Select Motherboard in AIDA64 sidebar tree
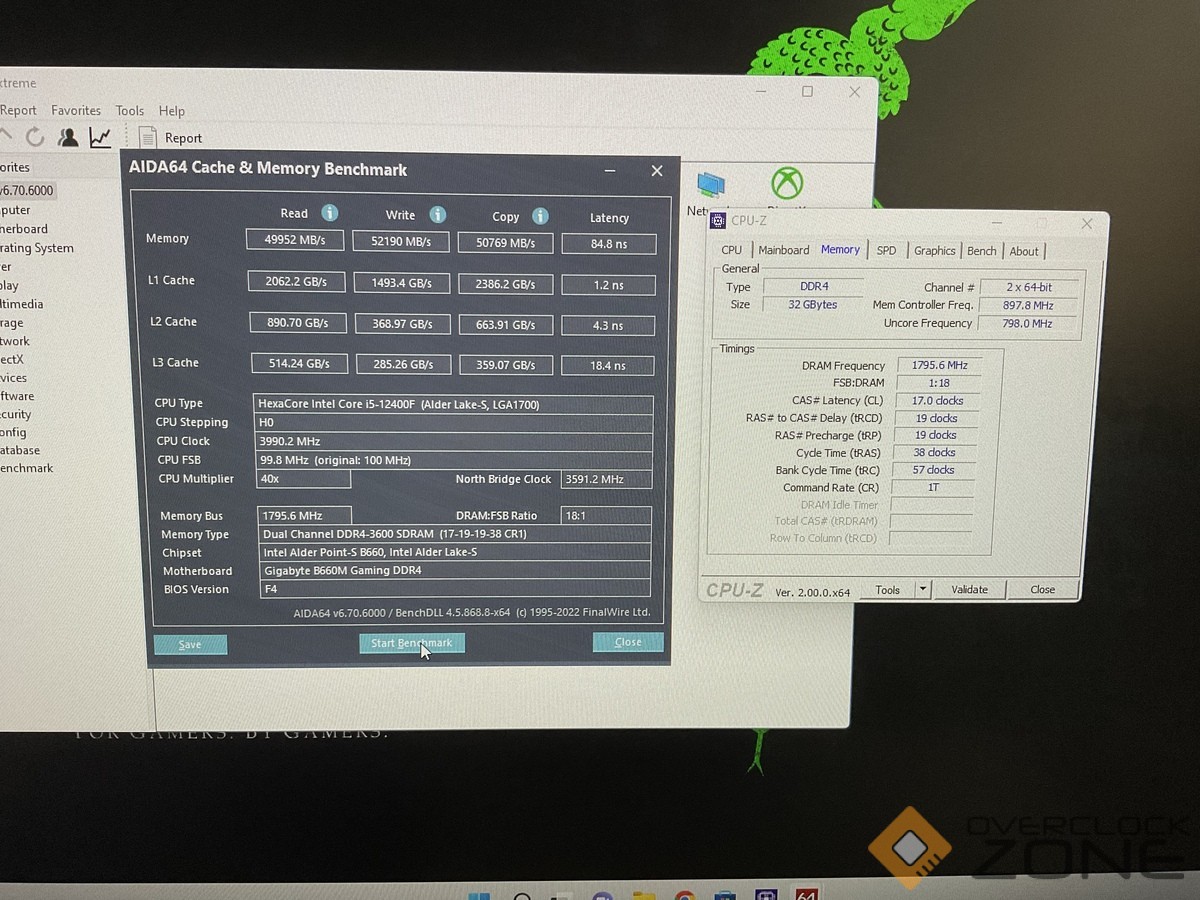This screenshot has width=1200, height=900. (x=24, y=229)
